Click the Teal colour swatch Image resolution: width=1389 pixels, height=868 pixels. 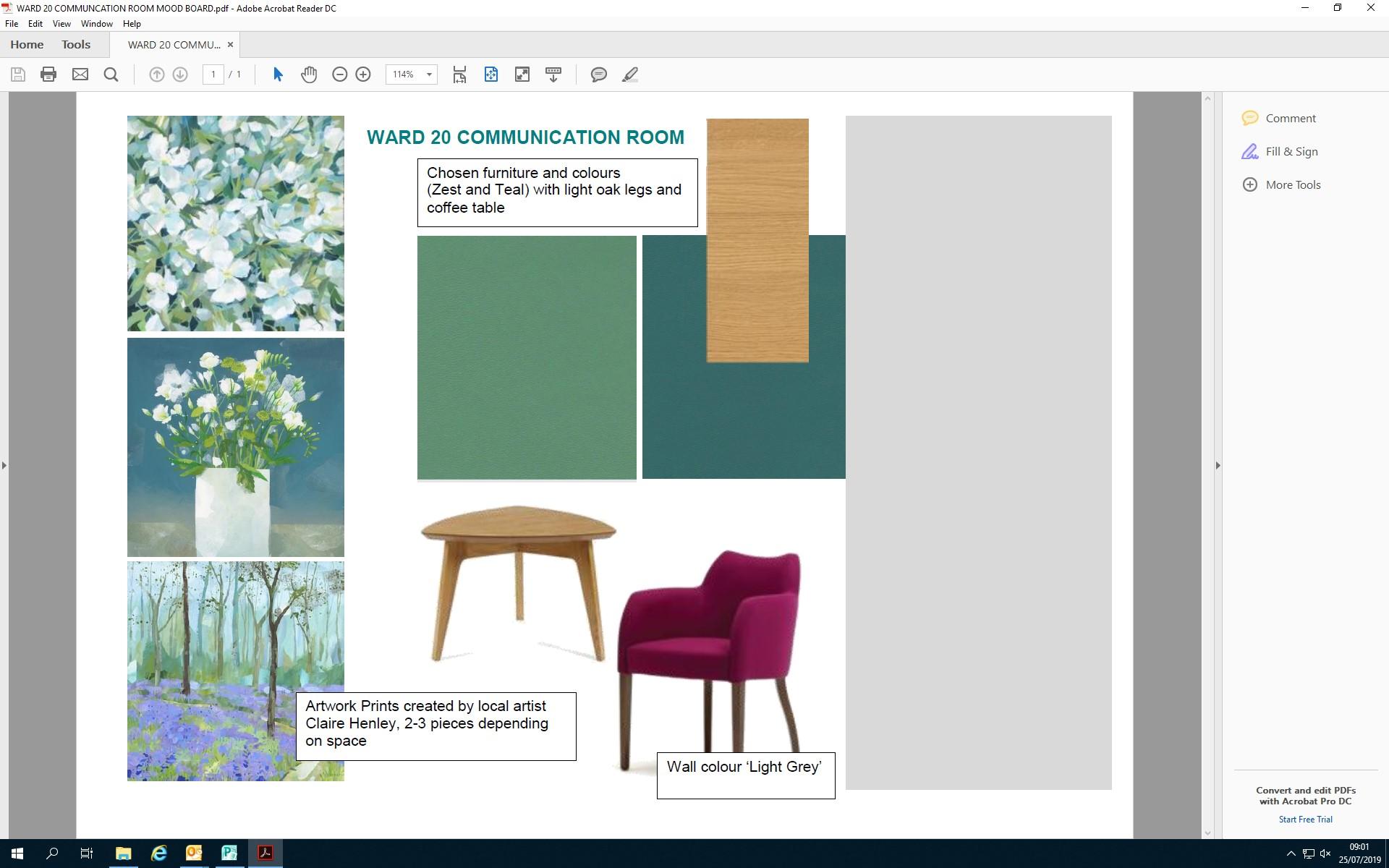coord(744,420)
